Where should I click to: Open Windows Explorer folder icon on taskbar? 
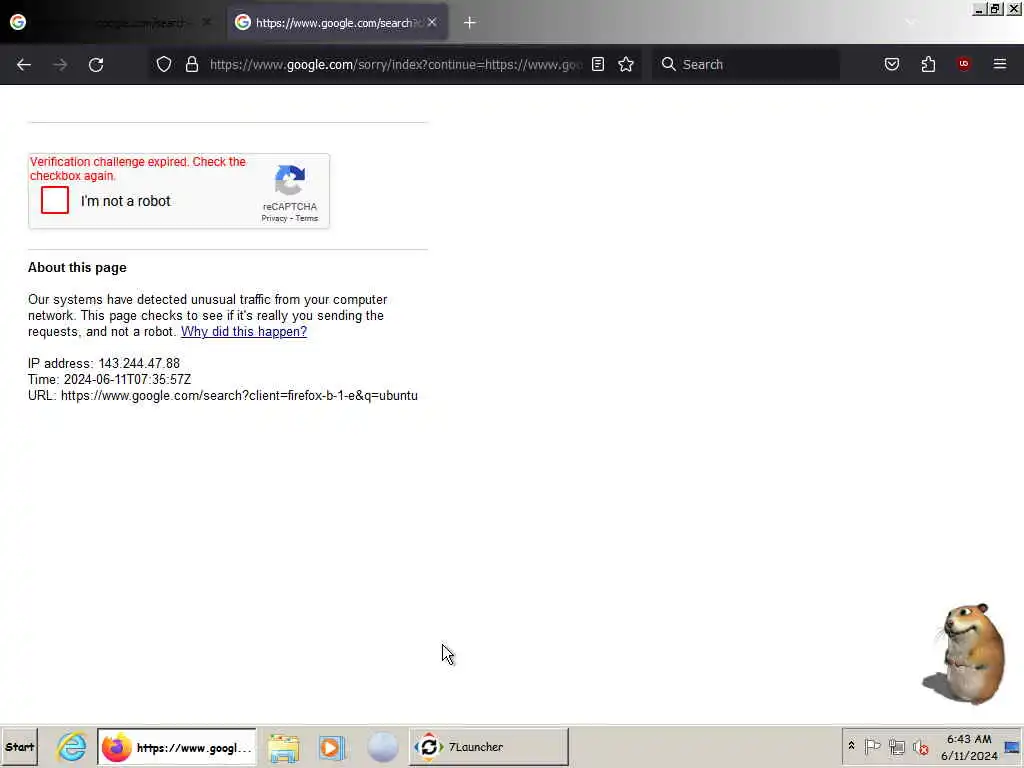[283, 747]
